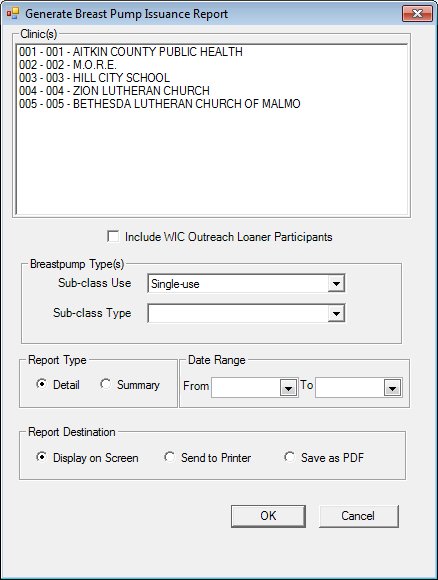Close the Generate Breast Pump Issuance Report dialog
Viewport: 438px width, 580px height.
tap(417, 14)
